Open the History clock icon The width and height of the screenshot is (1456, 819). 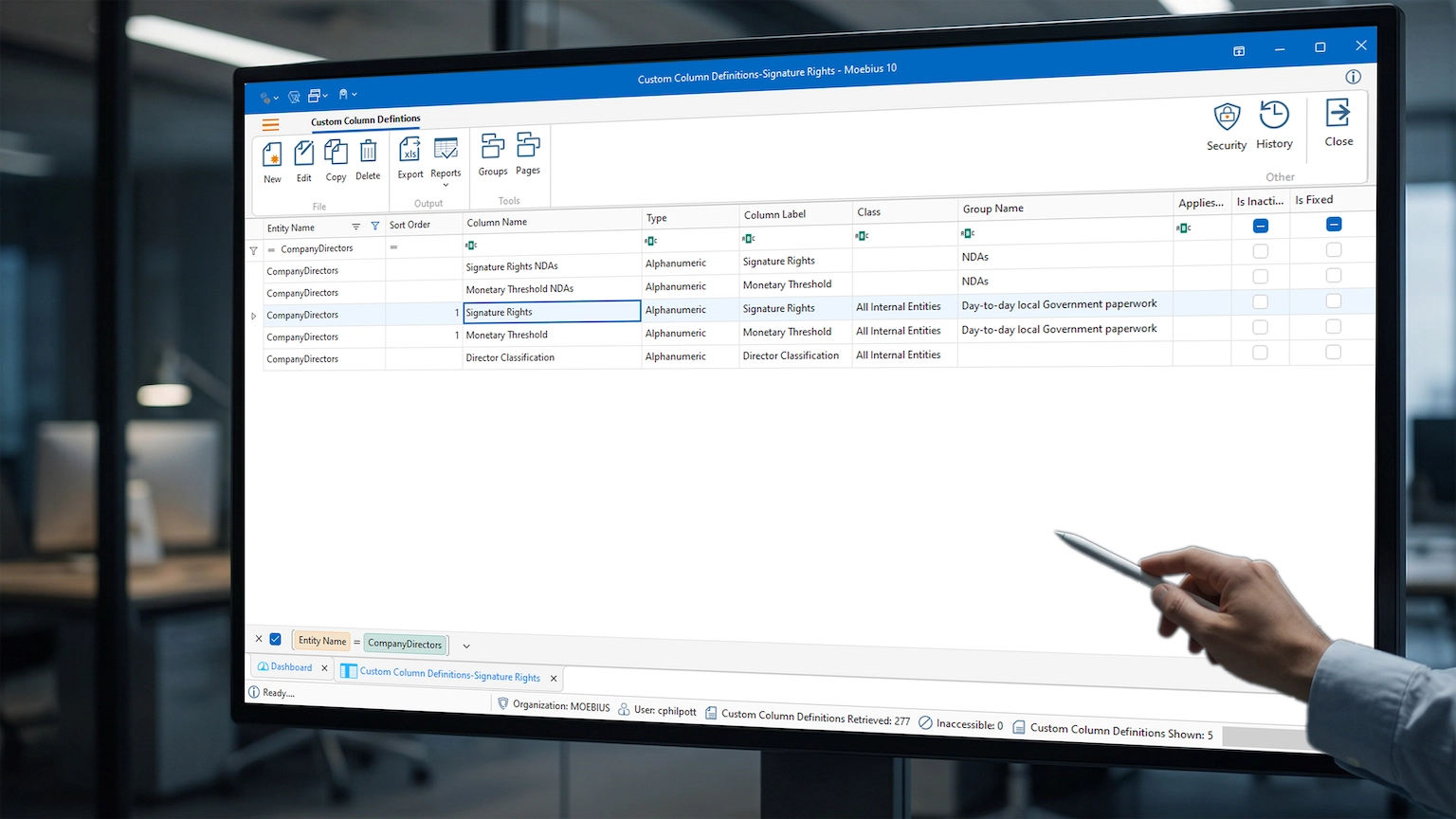pos(1274,117)
